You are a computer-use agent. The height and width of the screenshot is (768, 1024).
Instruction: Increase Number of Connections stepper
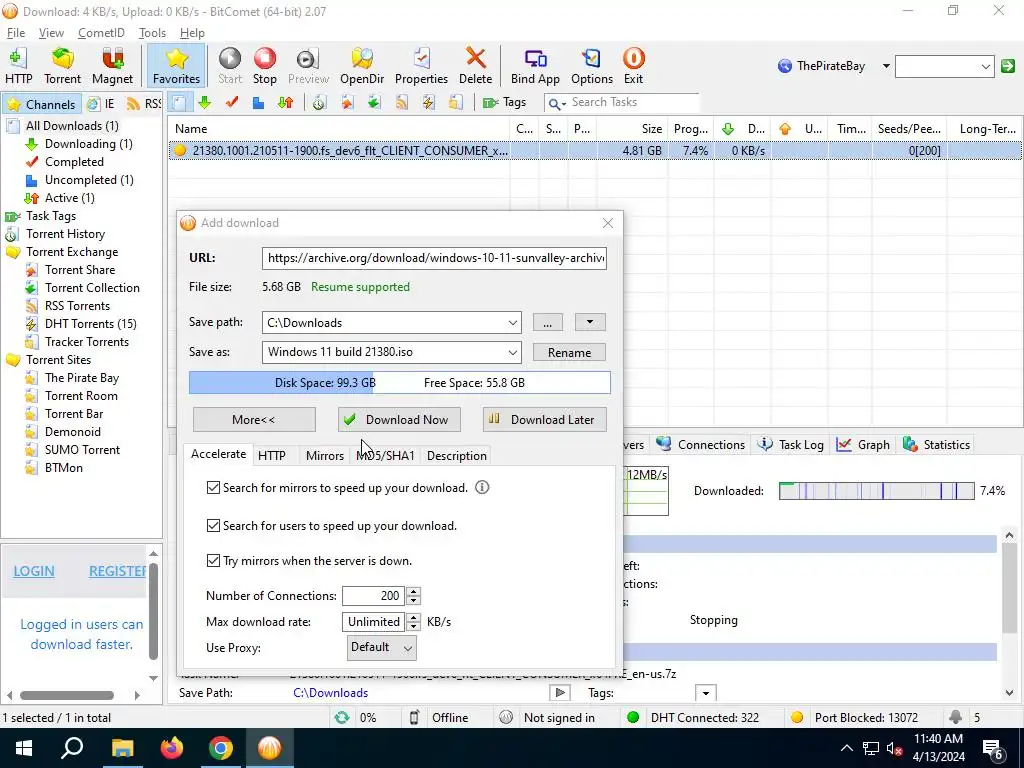point(413,591)
